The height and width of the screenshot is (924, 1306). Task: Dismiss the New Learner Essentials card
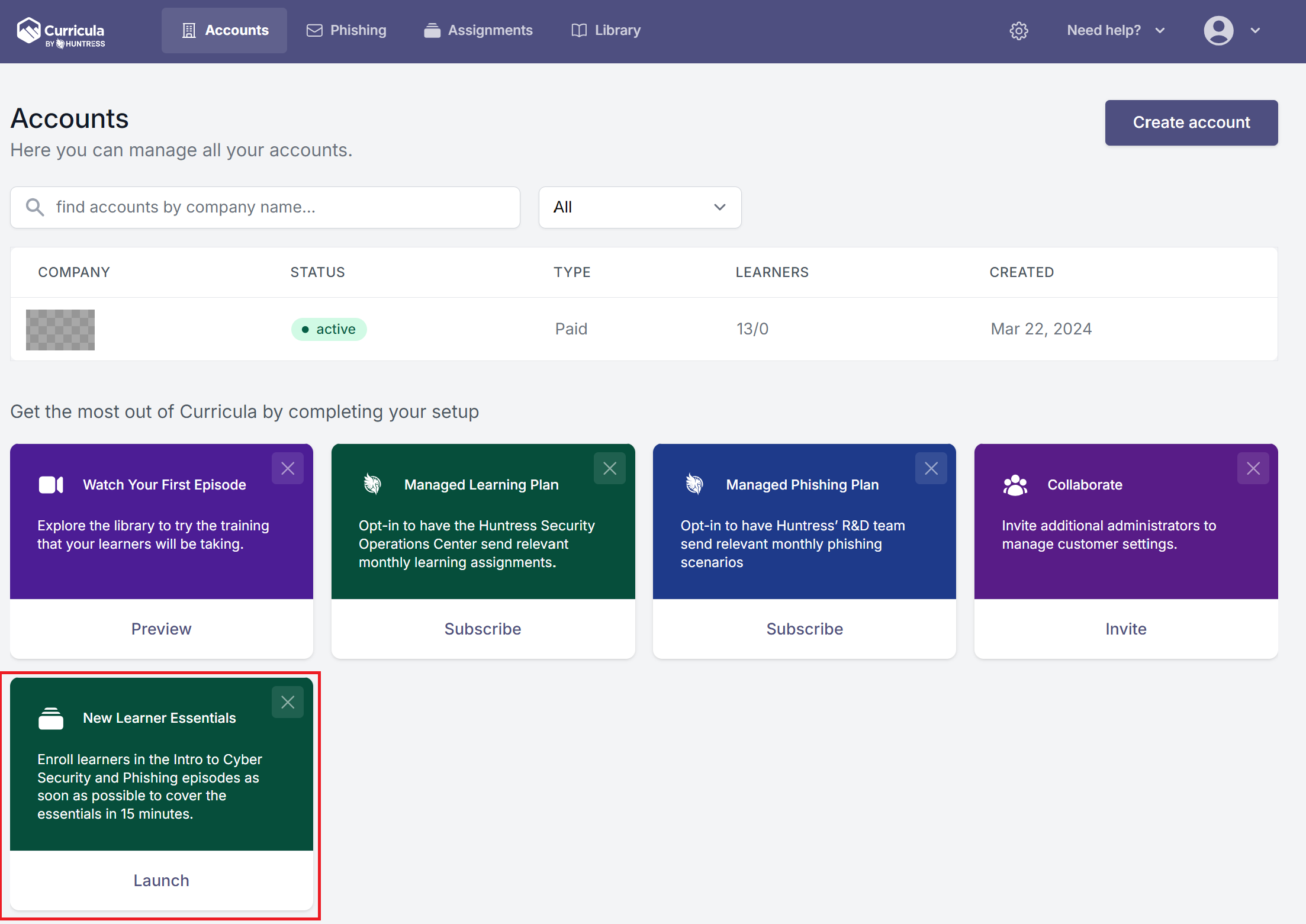pos(288,702)
